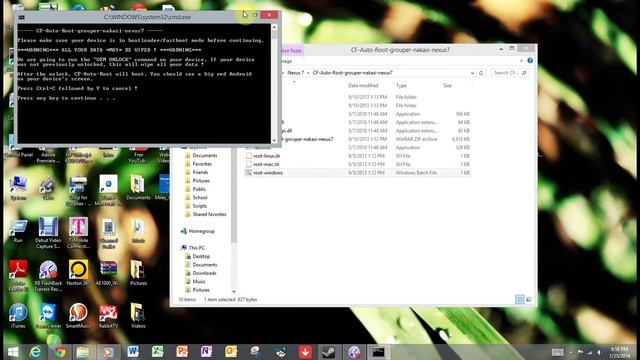Image resolution: width=640 pixels, height=360 pixels.
Task: Open Documents folder on the desktop
Action: click(138, 188)
